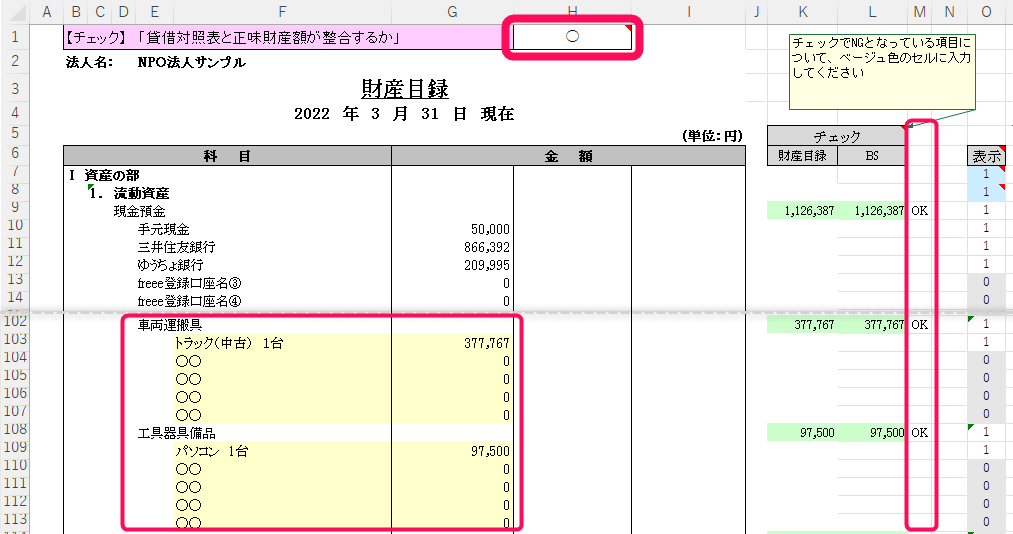
Task: Click the 金 額 table header
Action: pos(569,156)
